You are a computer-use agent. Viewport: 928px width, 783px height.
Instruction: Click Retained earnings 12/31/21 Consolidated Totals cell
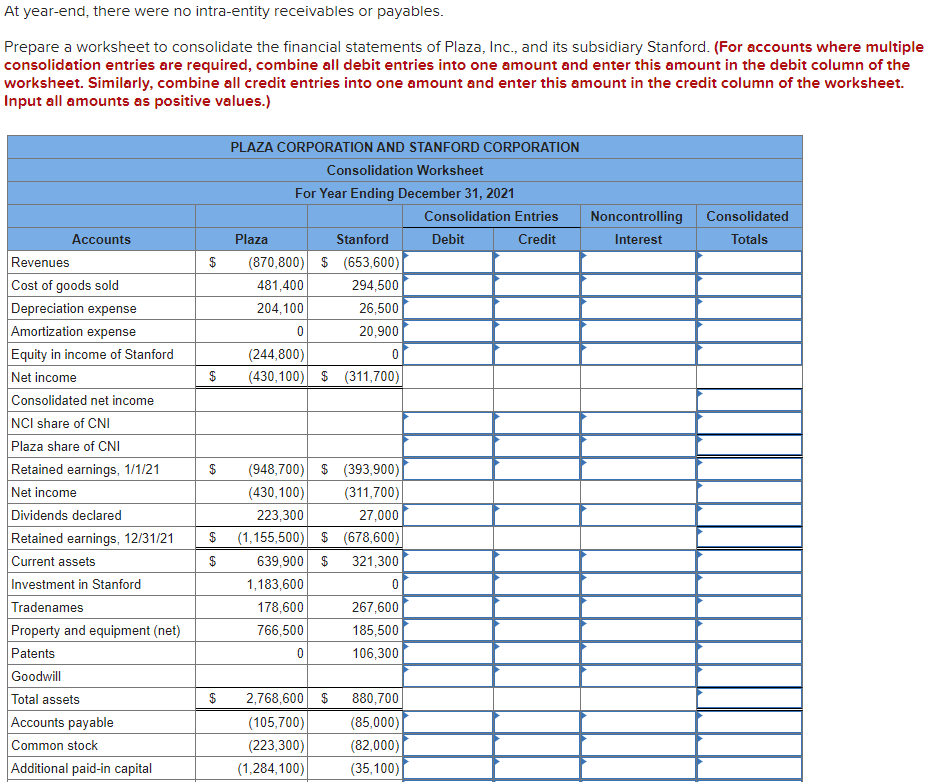click(749, 537)
